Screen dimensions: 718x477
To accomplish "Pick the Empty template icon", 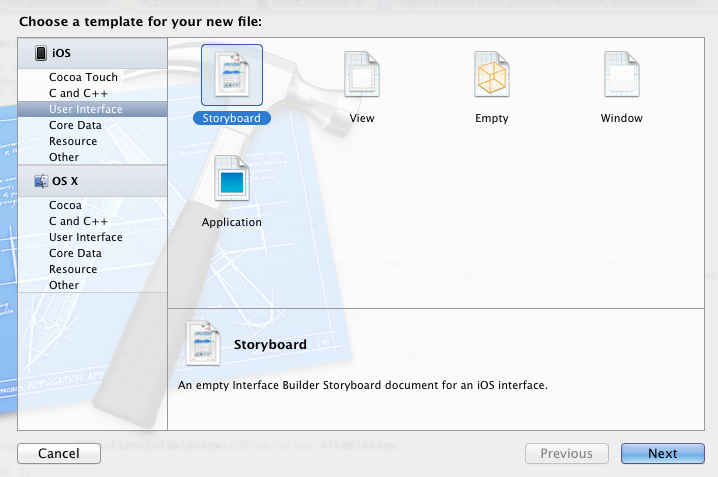I will [x=492, y=74].
